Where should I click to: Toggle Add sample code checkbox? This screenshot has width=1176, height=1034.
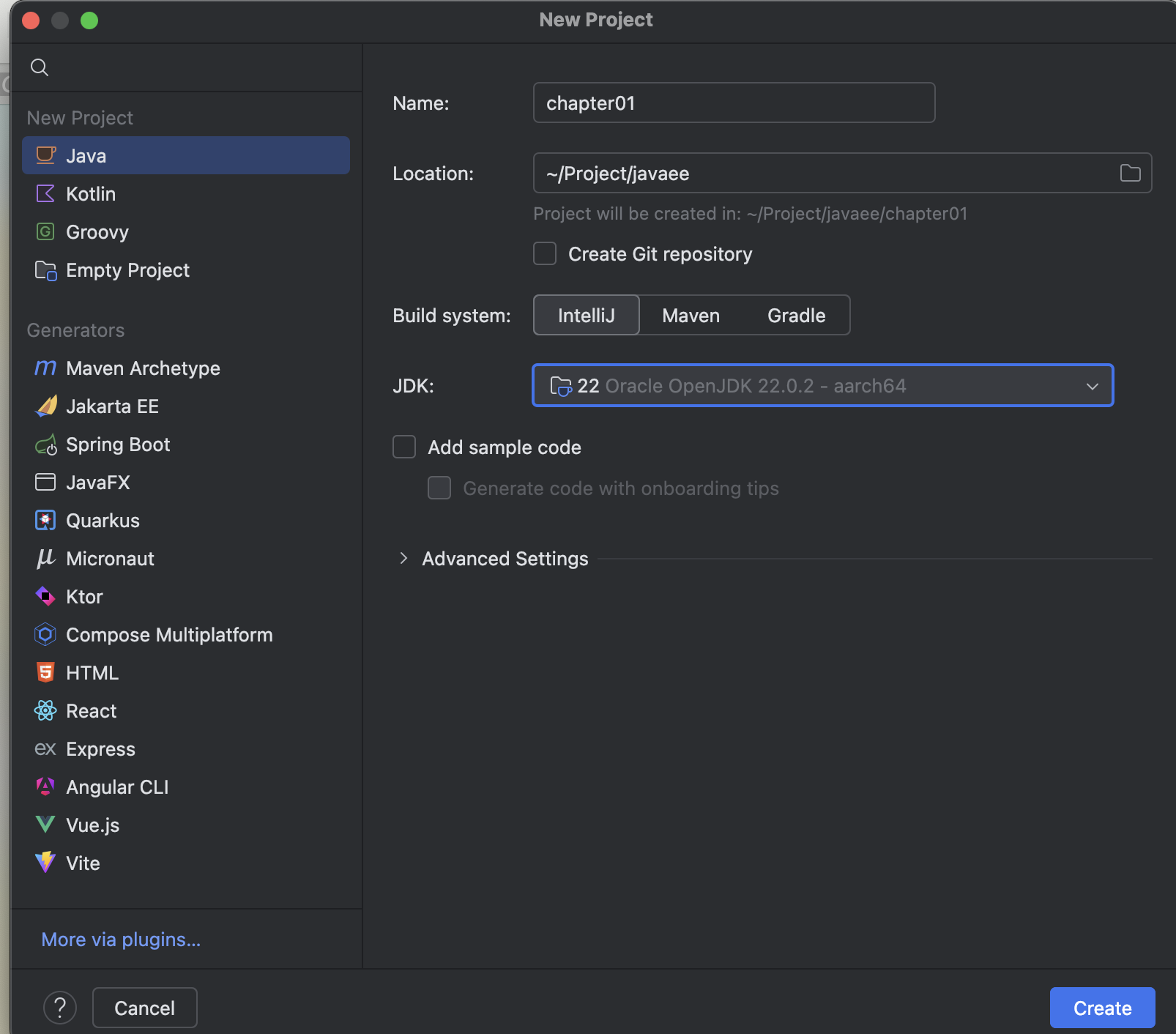(x=404, y=447)
